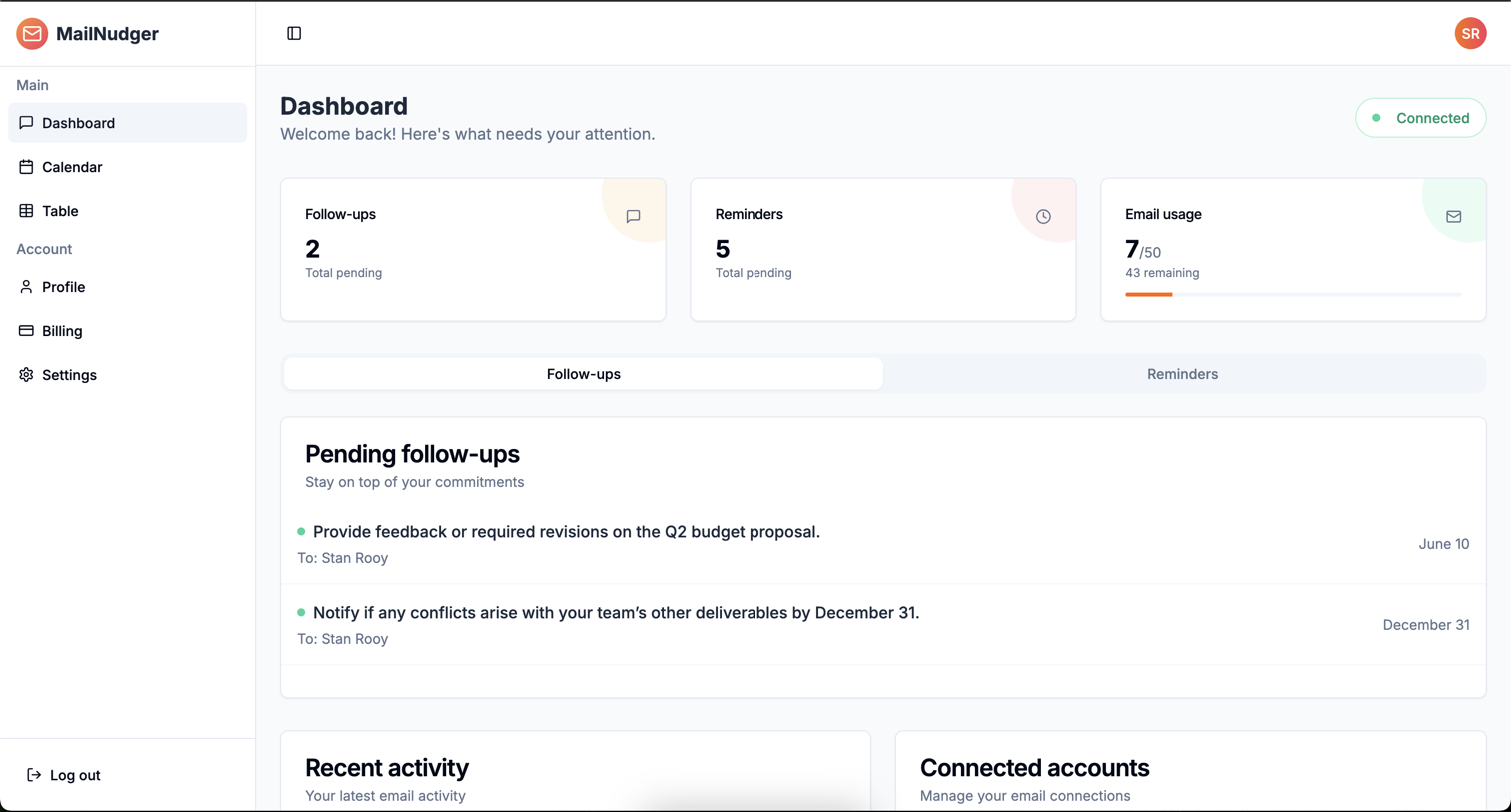Open the Dashboard menu item
Image resolution: width=1511 pixels, height=812 pixels.
tap(78, 123)
